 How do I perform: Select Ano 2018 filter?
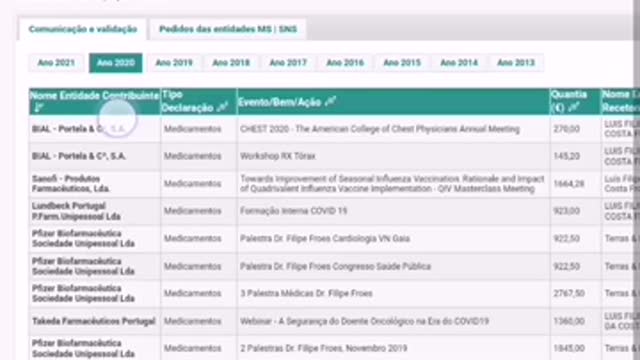pyautogui.click(x=231, y=63)
